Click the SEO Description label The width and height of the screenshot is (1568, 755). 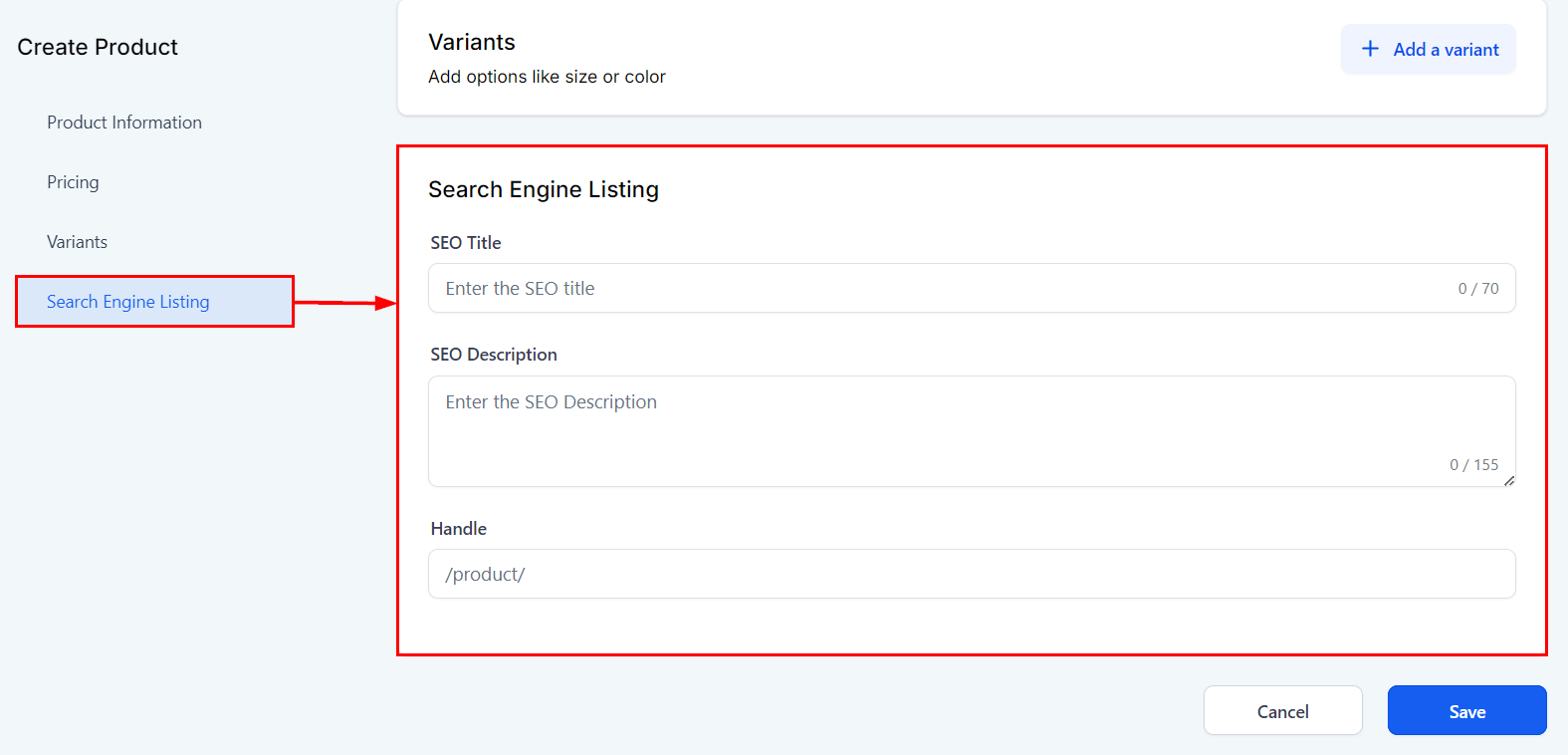click(x=494, y=355)
